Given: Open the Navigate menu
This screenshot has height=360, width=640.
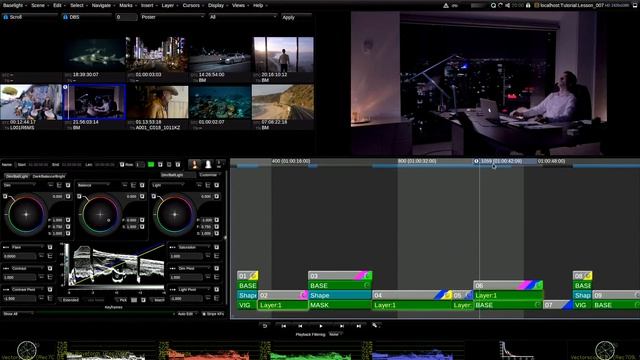Looking at the screenshot, I should click(x=103, y=5).
